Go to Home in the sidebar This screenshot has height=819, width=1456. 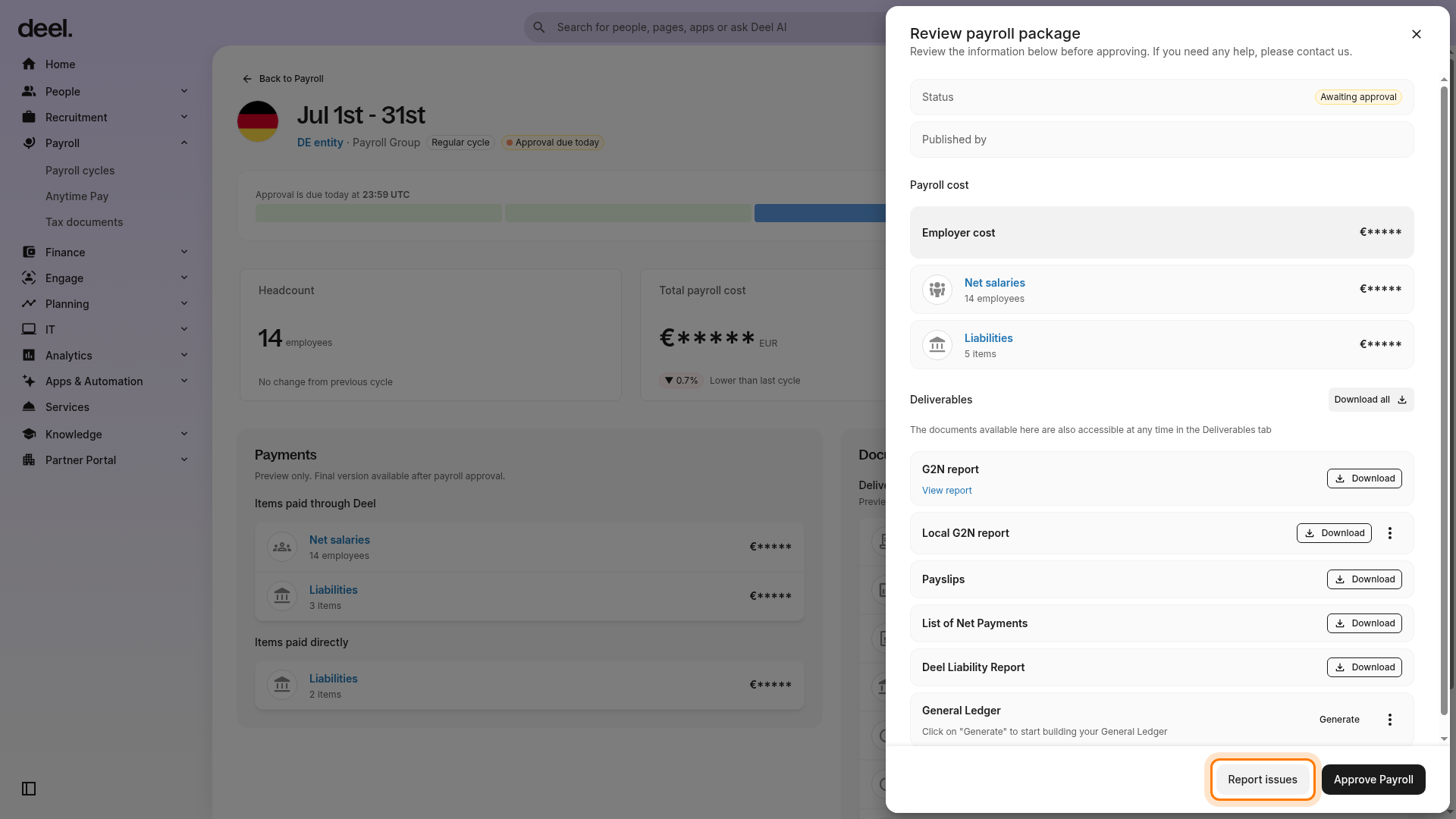61,64
